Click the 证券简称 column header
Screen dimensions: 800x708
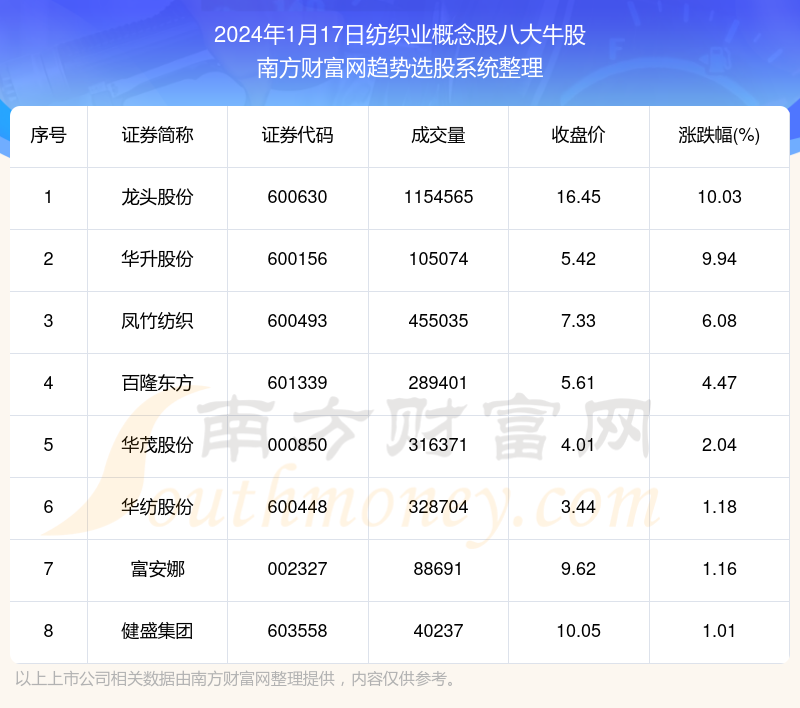(x=157, y=136)
